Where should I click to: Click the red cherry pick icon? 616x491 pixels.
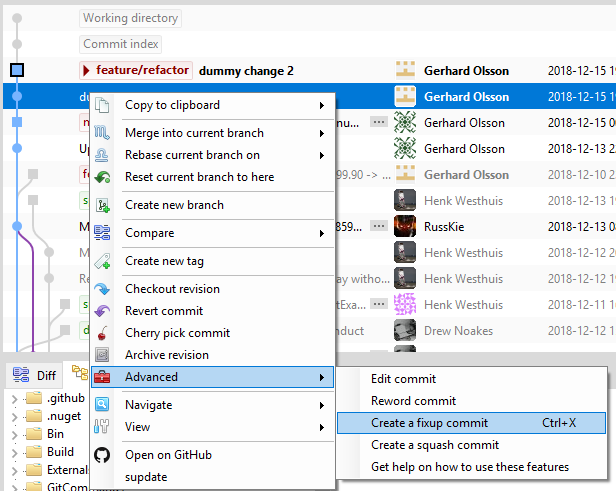[102, 333]
